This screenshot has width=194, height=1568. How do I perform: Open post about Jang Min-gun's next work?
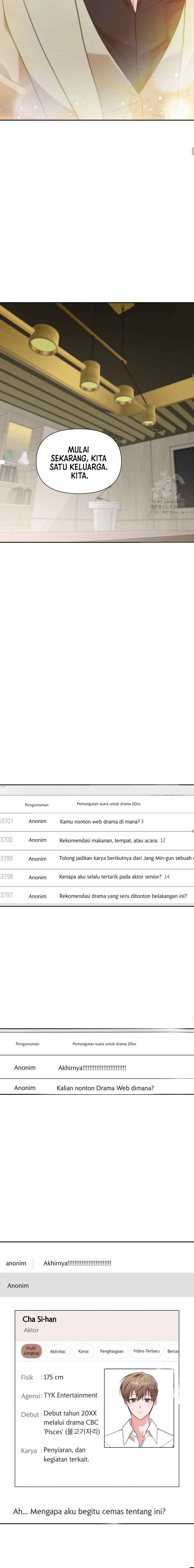click(126, 858)
